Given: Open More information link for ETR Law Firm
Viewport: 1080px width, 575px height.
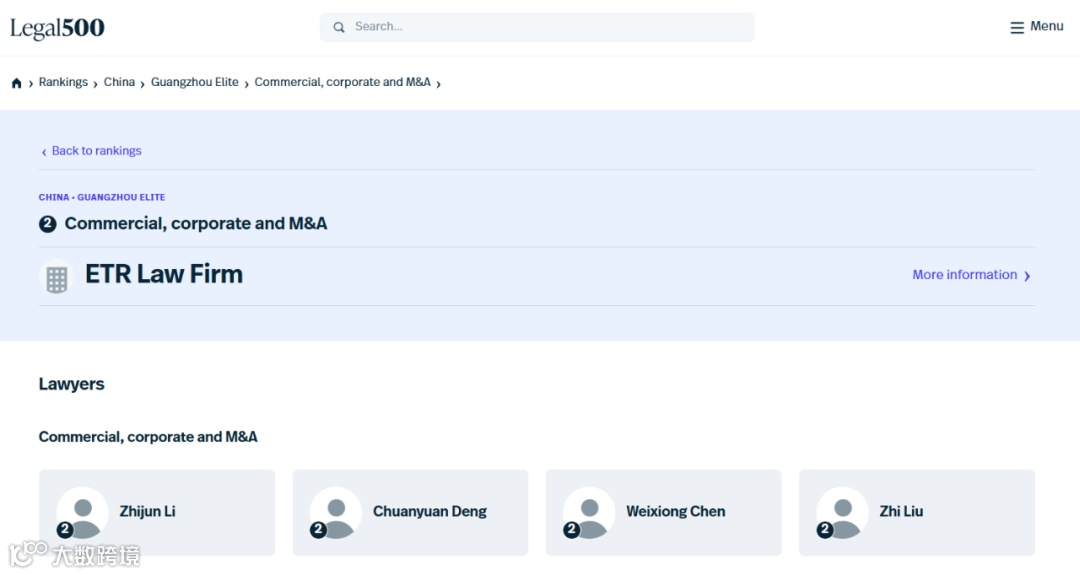Looking at the screenshot, I should pyautogui.click(x=965, y=275).
